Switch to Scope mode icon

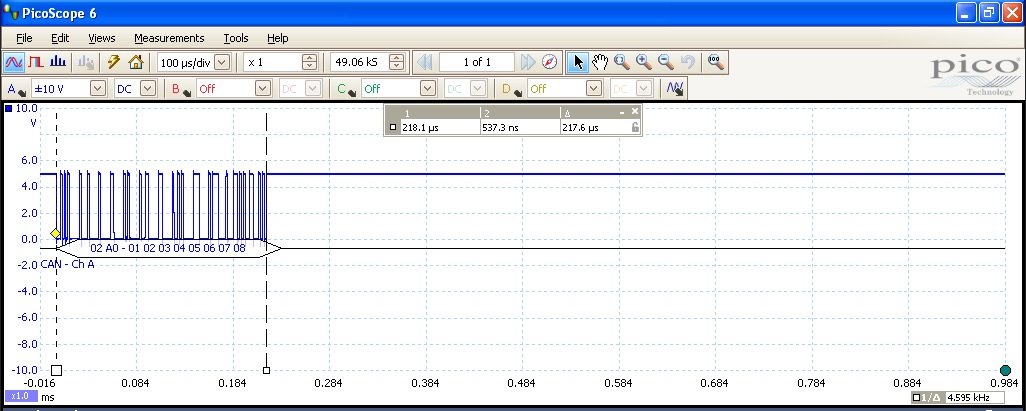click(x=14, y=62)
